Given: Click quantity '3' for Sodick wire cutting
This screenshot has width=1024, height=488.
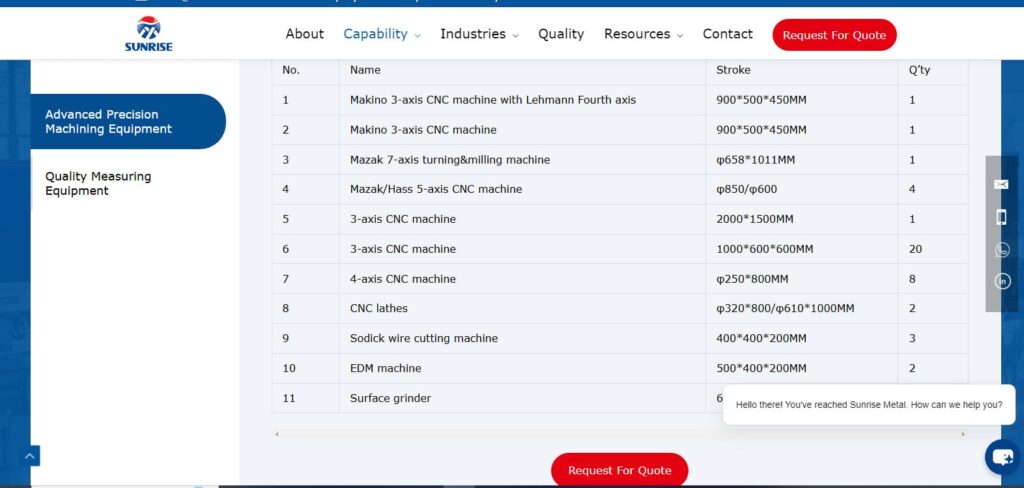Looking at the screenshot, I should [912, 338].
